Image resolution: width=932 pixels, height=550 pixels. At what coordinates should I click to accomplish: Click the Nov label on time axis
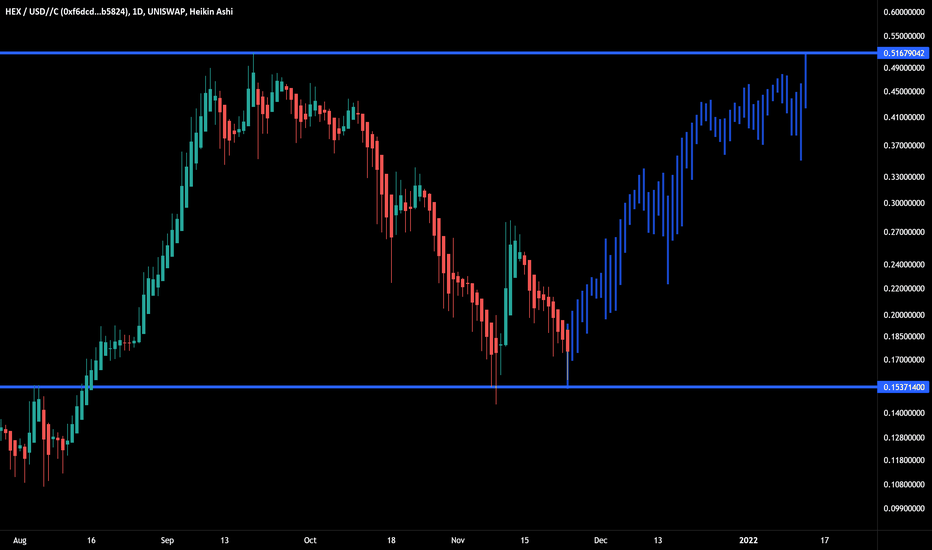click(457, 540)
